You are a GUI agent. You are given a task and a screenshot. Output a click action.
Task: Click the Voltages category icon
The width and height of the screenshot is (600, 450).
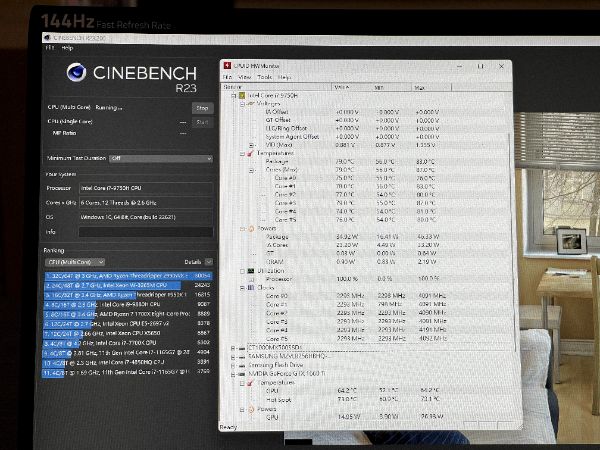[251, 103]
